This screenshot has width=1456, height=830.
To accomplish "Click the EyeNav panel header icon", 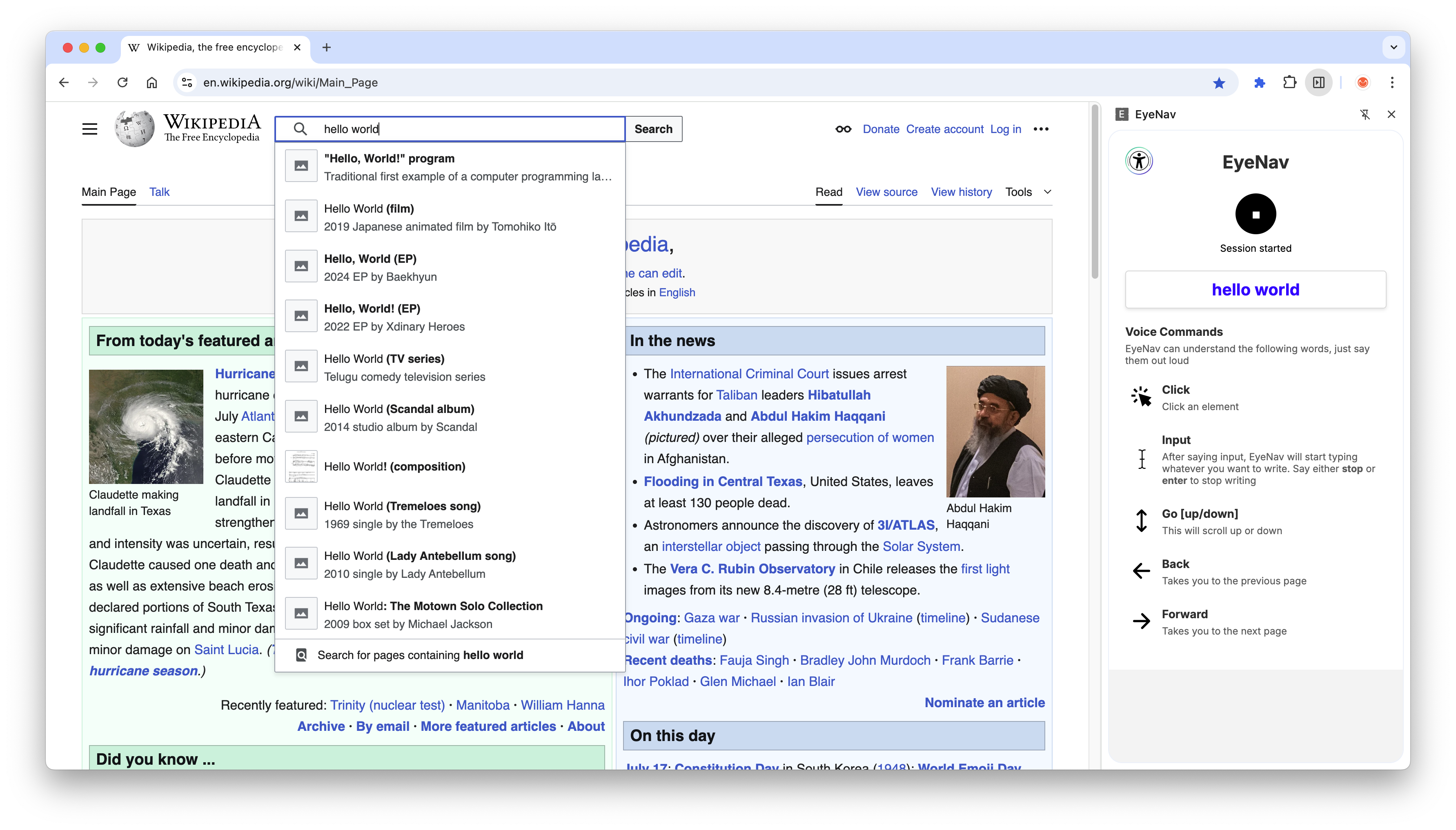I will pyautogui.click(x=1121, y=115).
